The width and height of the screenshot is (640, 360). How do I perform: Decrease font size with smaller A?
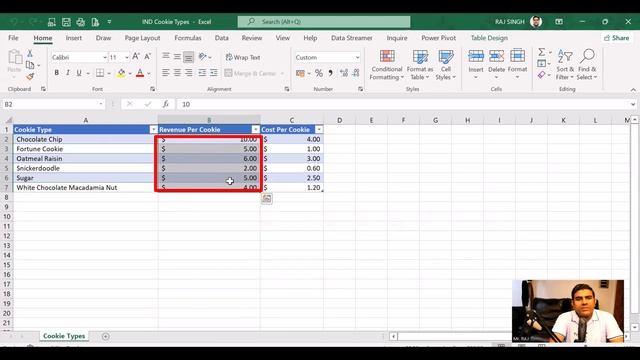(147, 57)
